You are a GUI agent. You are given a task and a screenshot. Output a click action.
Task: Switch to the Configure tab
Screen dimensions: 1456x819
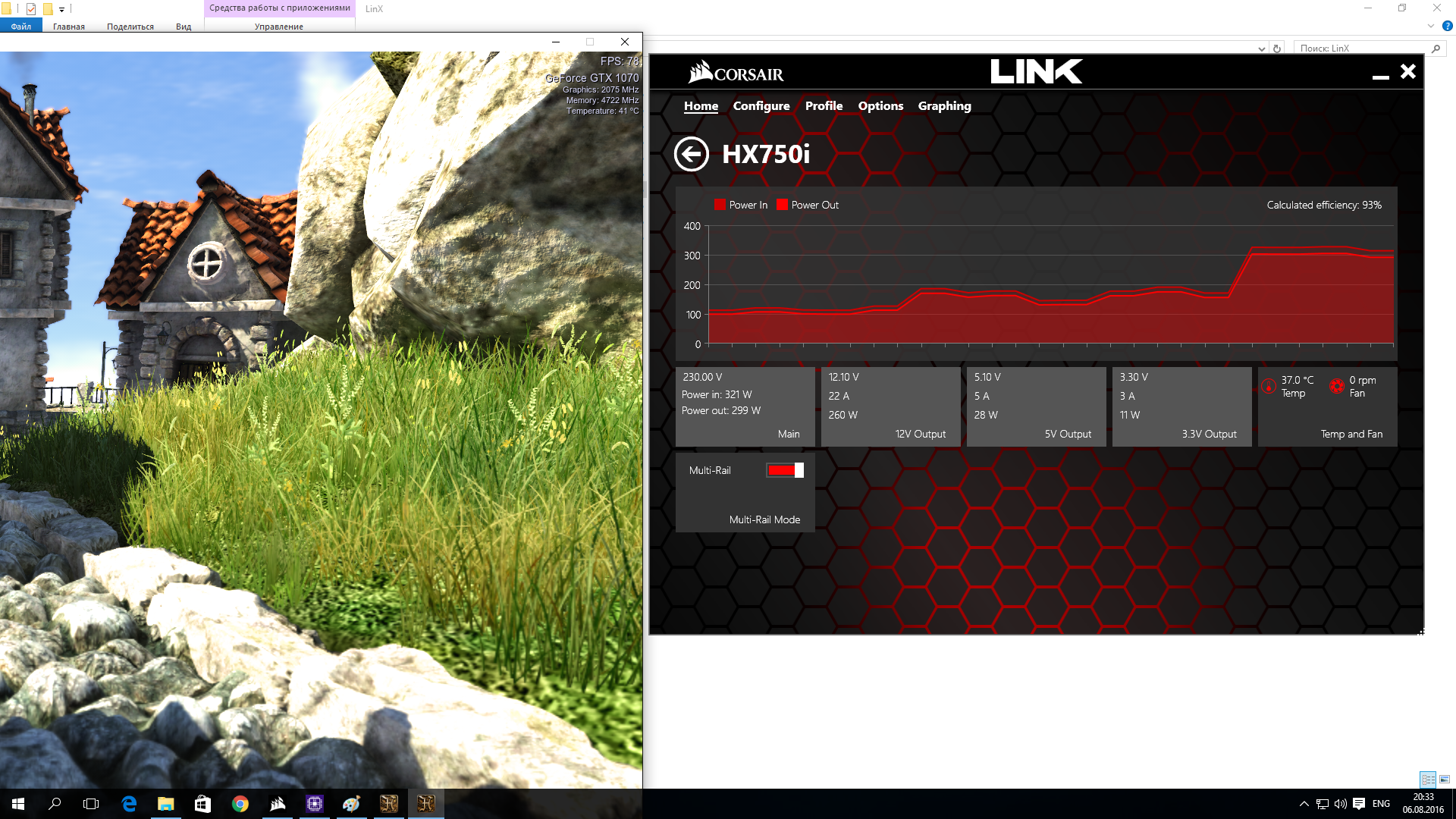pyautogui.click(x=761, y=106)
